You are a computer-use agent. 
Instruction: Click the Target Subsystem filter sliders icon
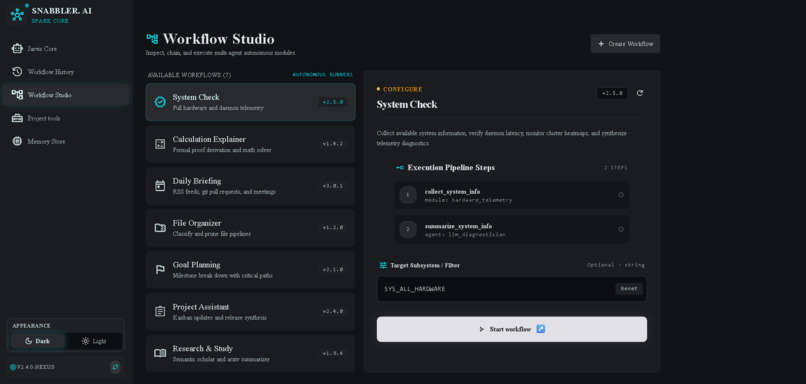[x=383, y=265]
